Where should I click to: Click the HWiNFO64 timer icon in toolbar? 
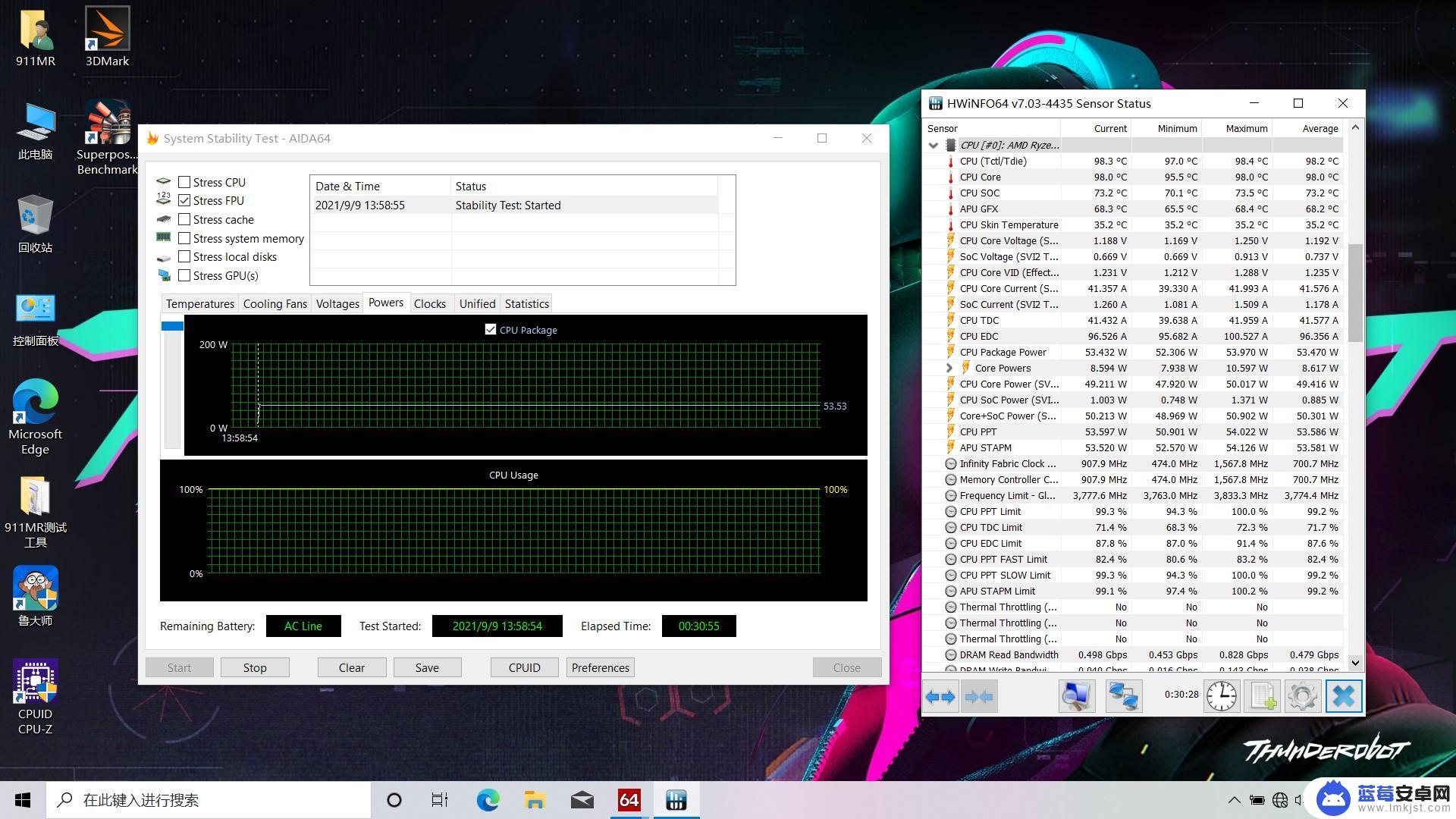click(1219, 695)
